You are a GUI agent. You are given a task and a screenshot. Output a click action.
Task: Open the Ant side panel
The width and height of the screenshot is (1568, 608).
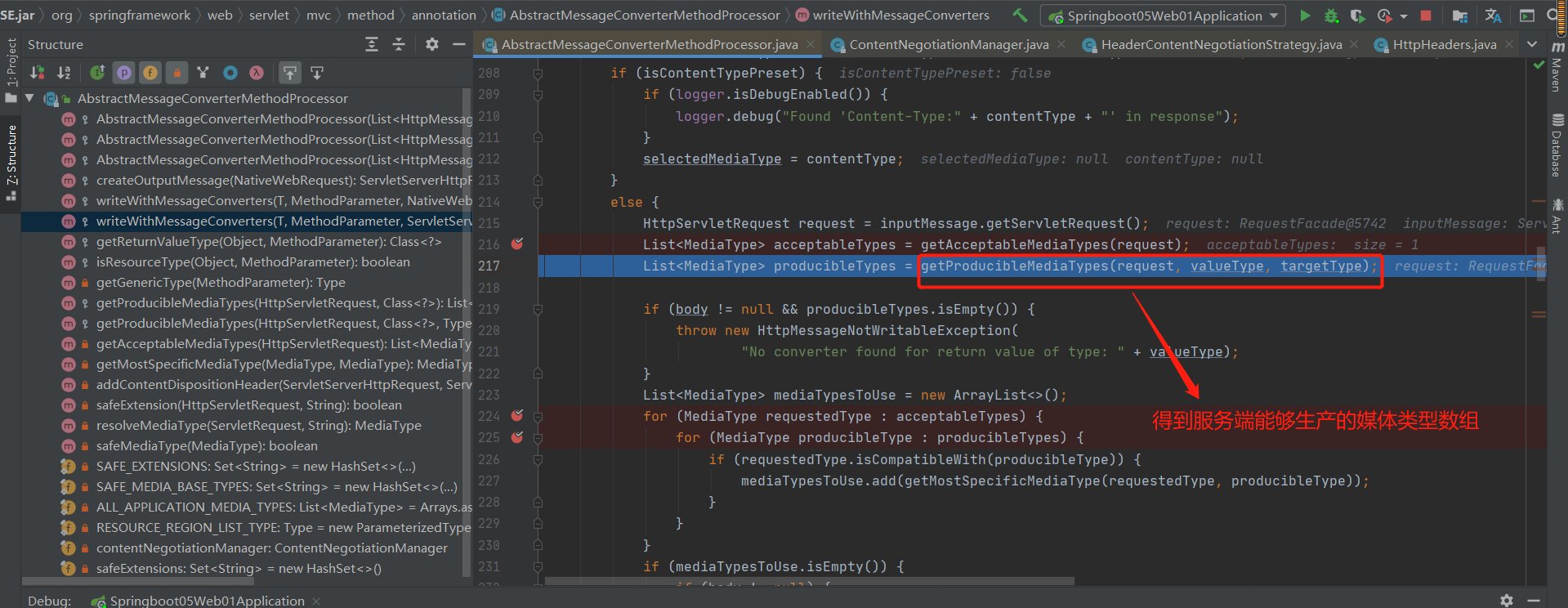pyautogui.click(x=1557, y=216)
